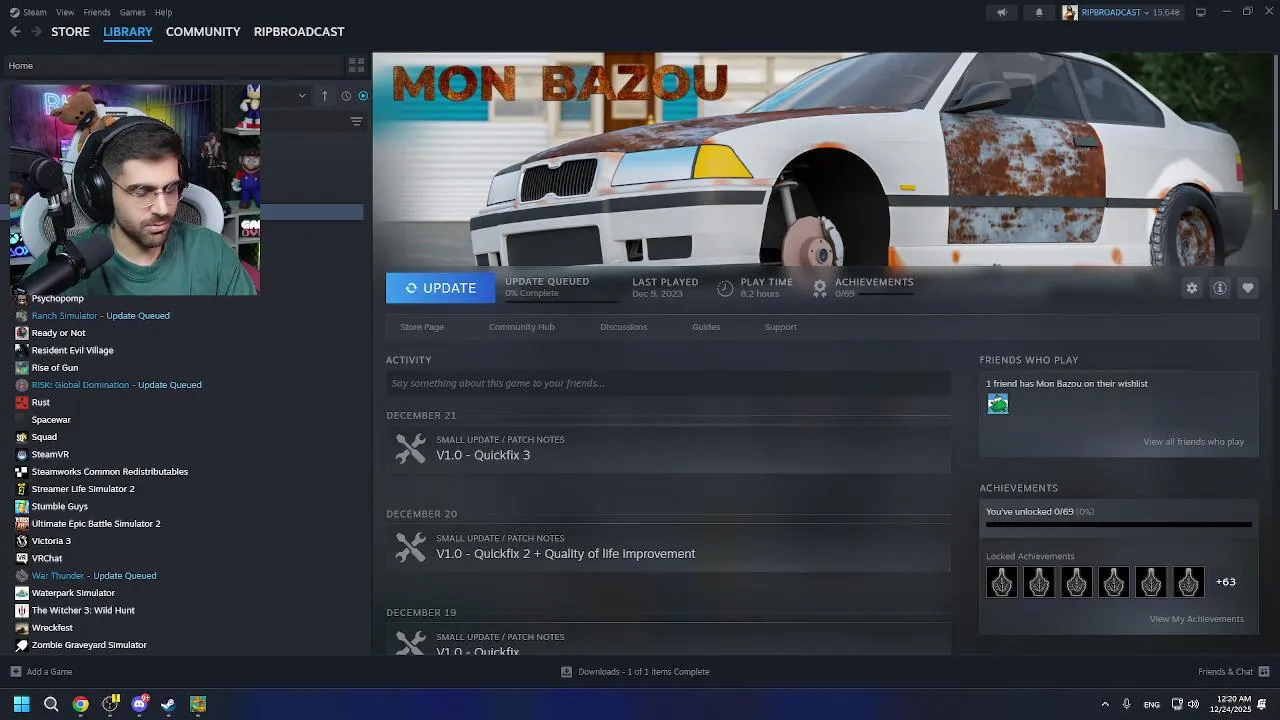Toggle recent activity clock filter
1280x720 pixels.
(346, 96)
